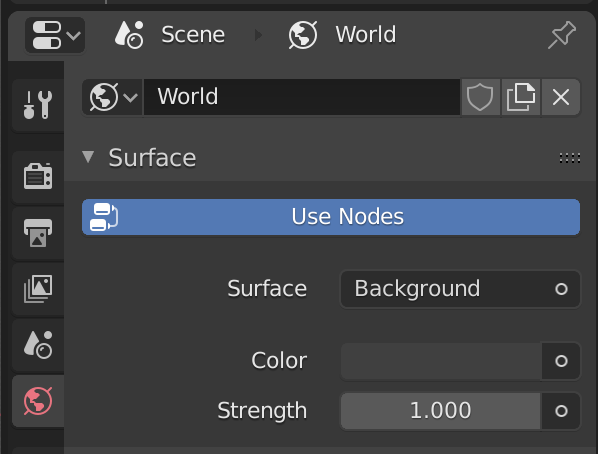Open the Output properties tab
Viewport: 598px width, 454px height.
[x=38, y=232]
